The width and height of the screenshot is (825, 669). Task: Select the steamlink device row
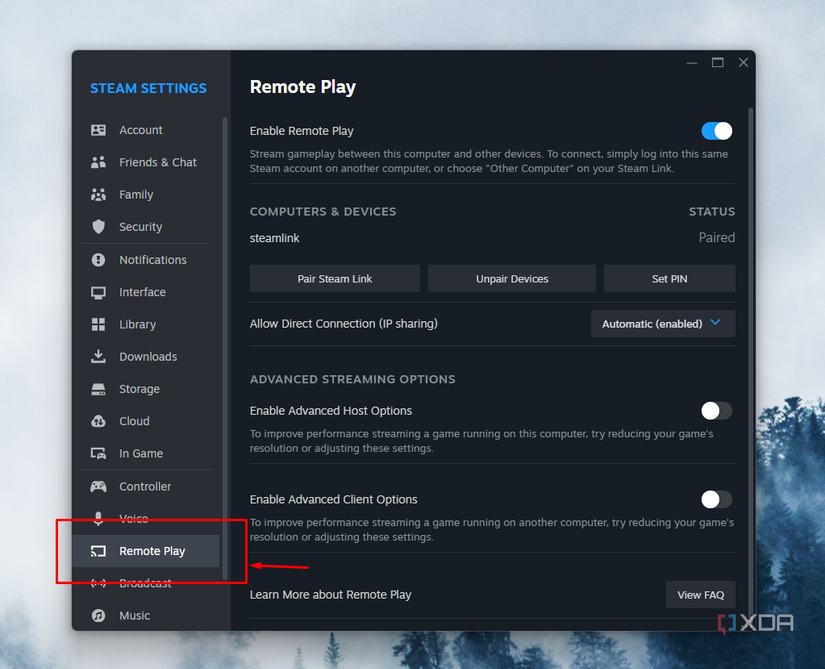click(492, 238)
